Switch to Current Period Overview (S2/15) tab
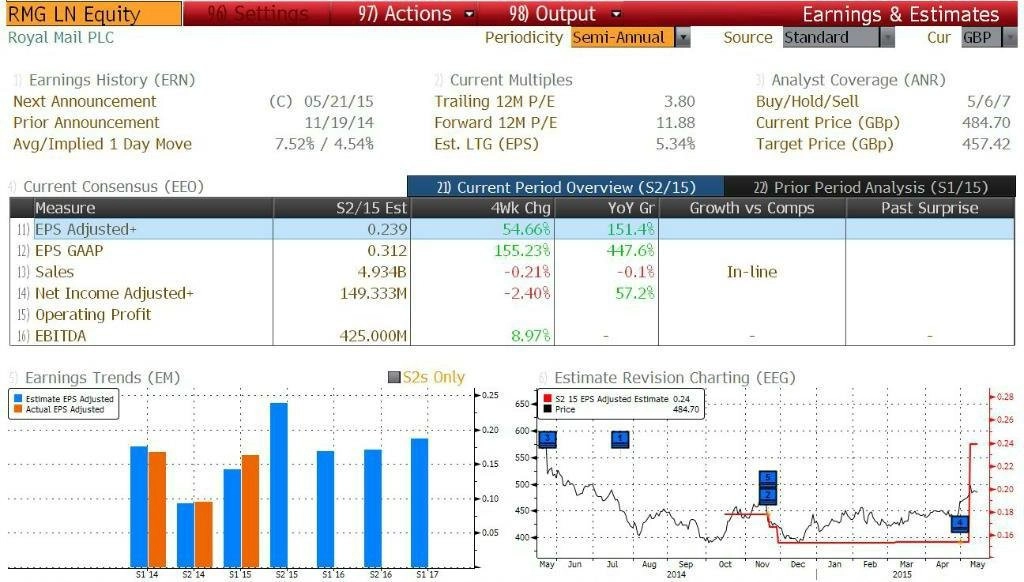1024x582 pixels. [x=566, y=187]
